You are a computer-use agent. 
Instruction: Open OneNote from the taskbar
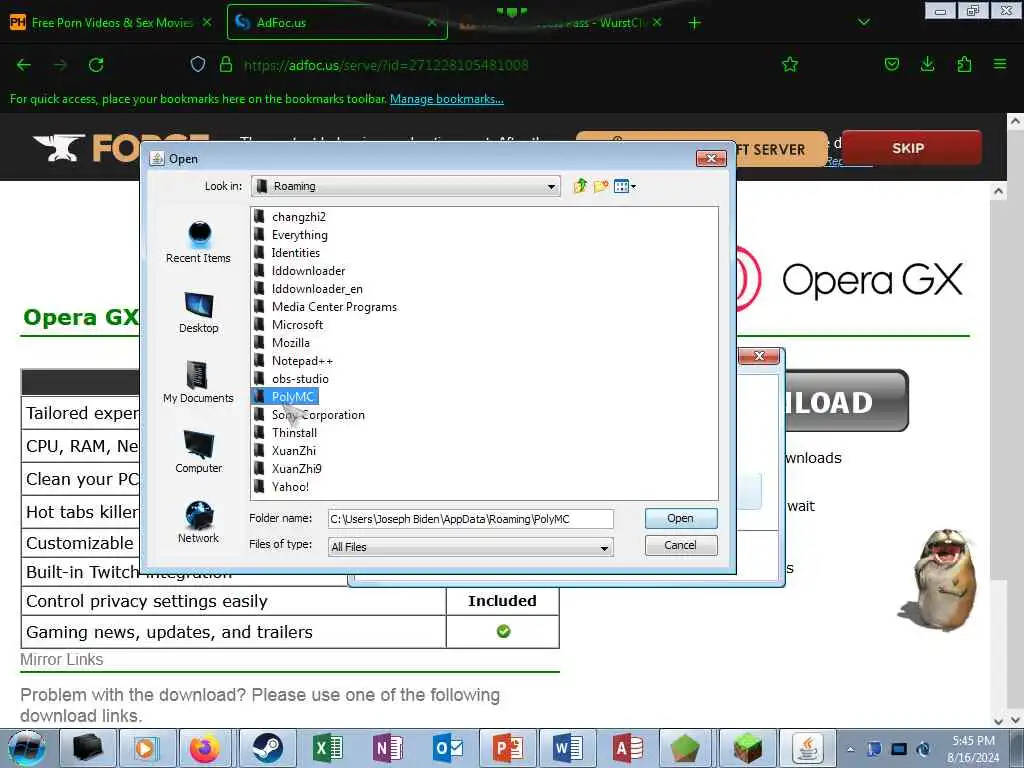pos(387,748)
